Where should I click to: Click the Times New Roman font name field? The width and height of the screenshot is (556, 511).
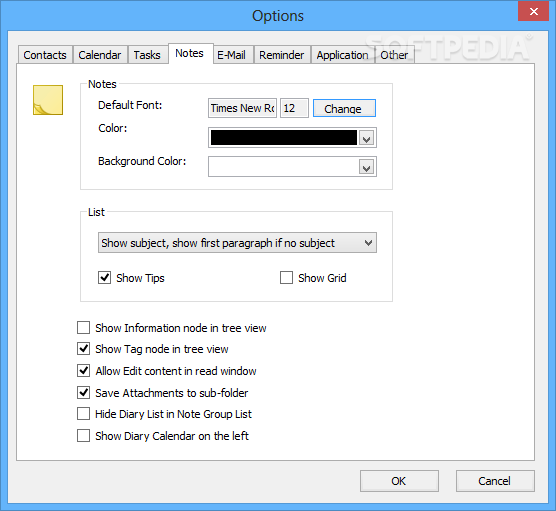[x=243, y=108]
